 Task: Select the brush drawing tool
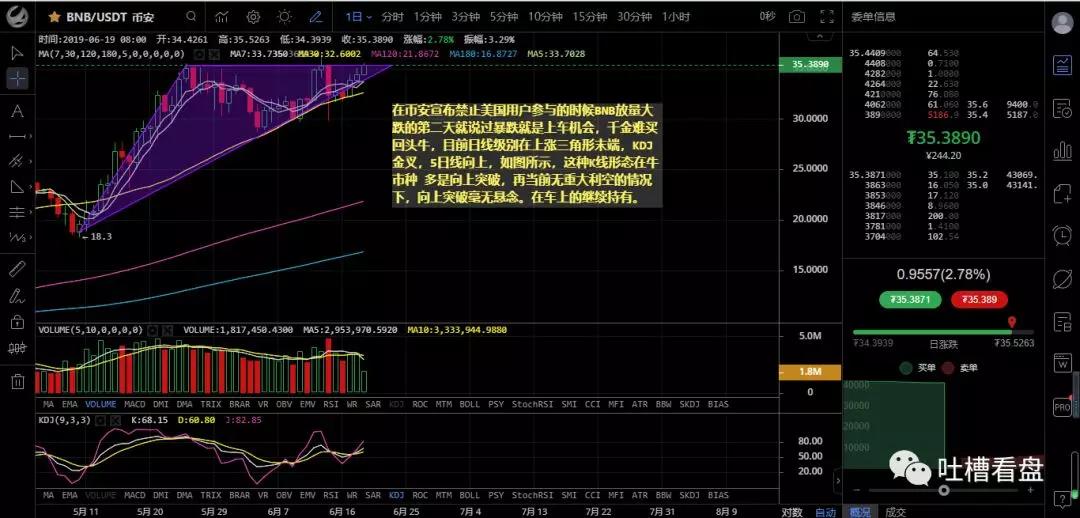18,296
